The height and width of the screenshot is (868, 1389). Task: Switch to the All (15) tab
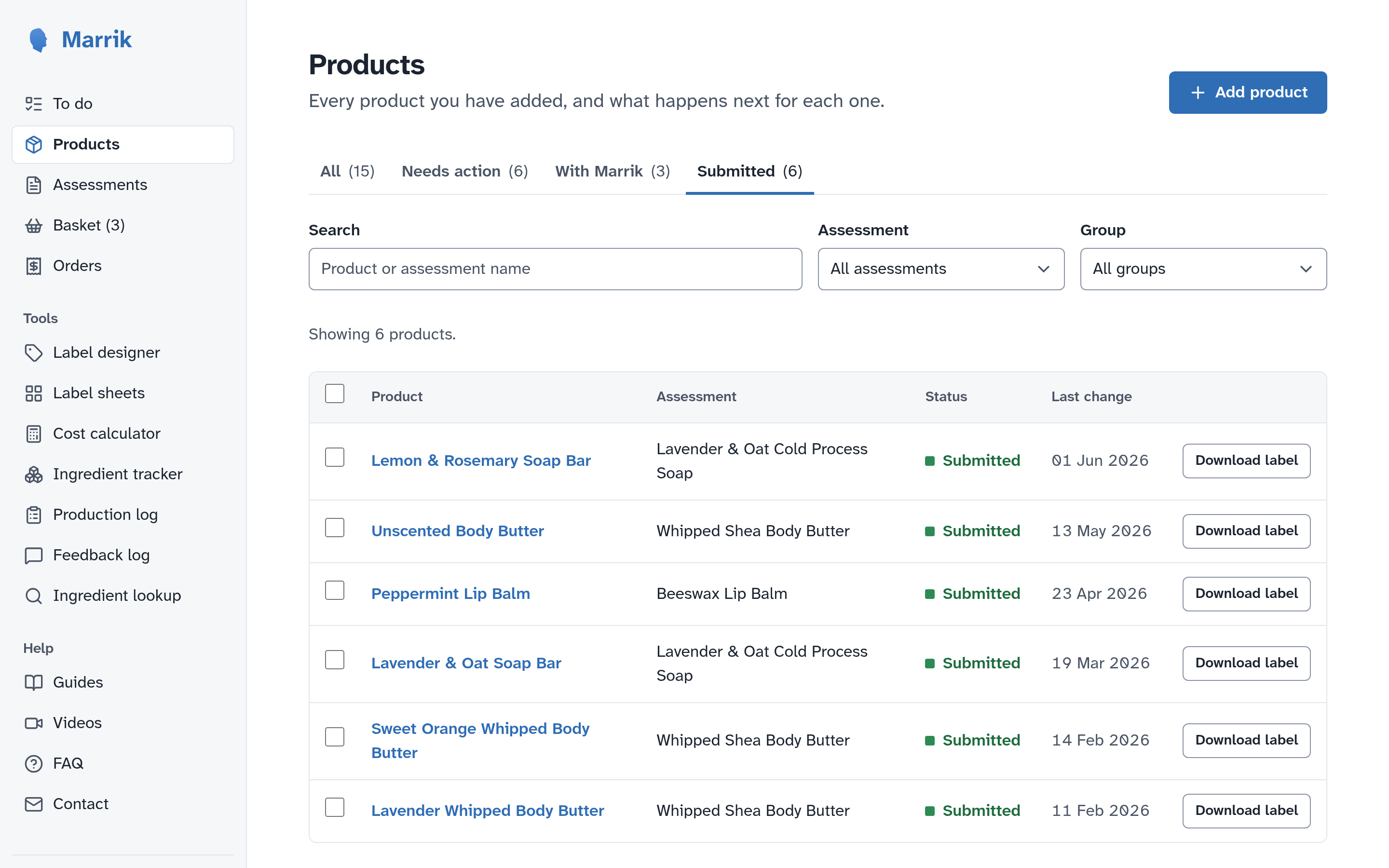[347, 171]
